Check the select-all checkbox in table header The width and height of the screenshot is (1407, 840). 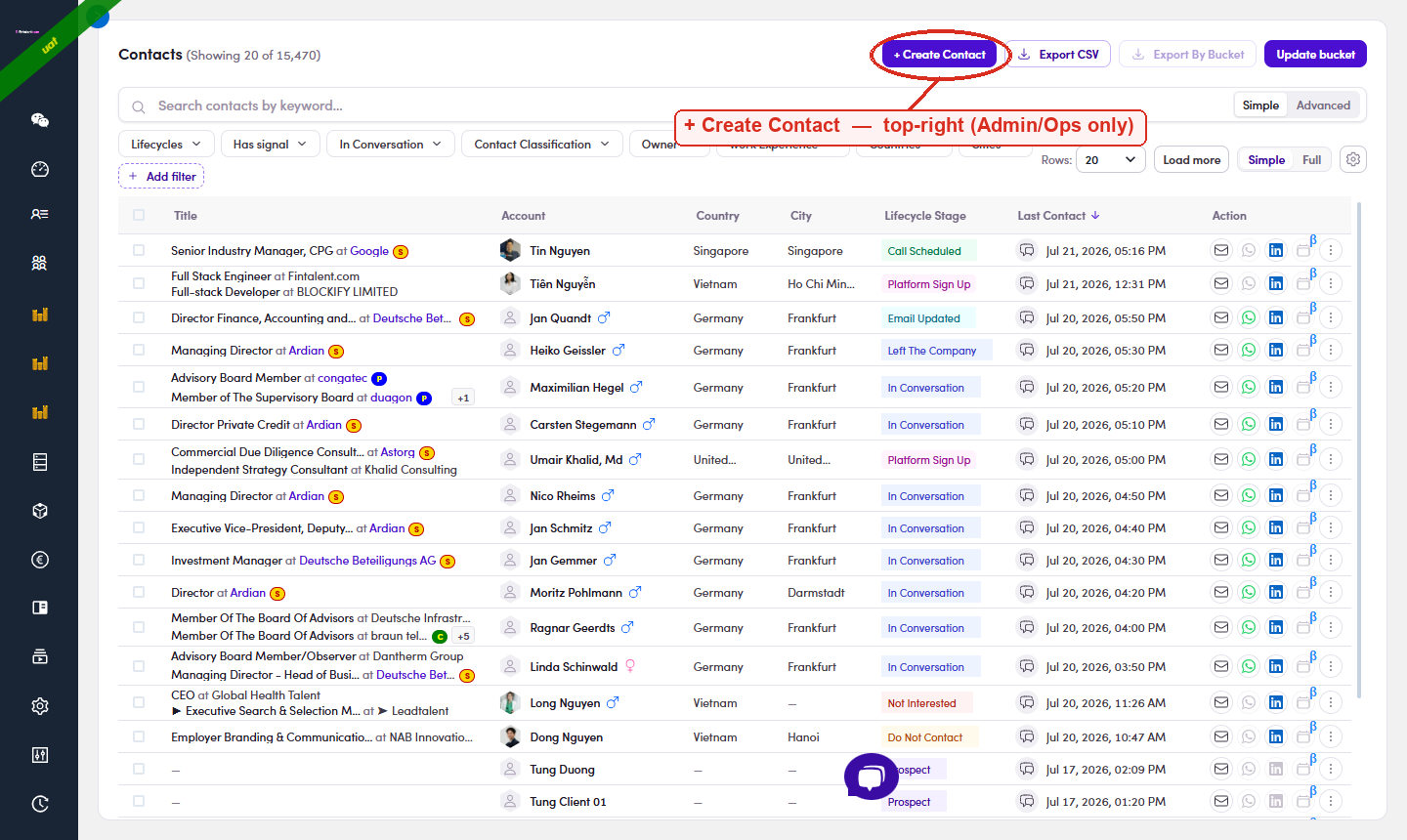(x=139, y=215)
